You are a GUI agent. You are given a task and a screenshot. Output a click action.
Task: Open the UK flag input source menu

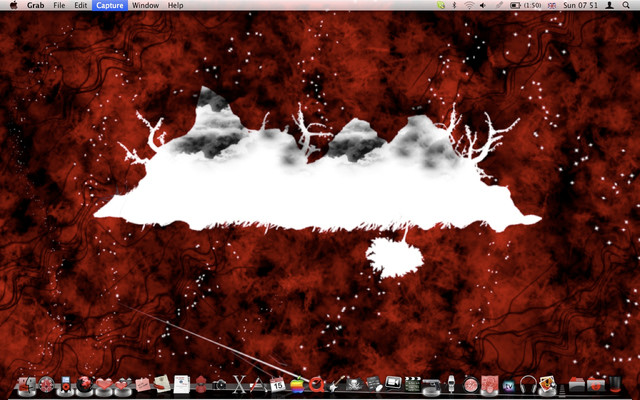click(x=552, y=5)
